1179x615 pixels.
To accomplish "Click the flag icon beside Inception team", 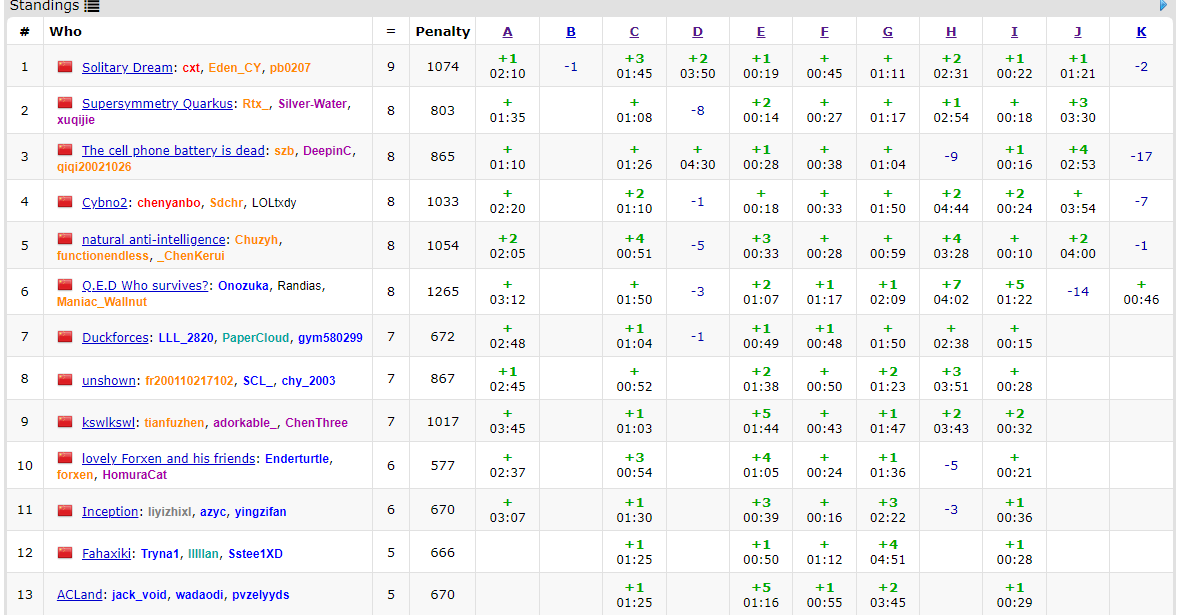I will [65, 511].
